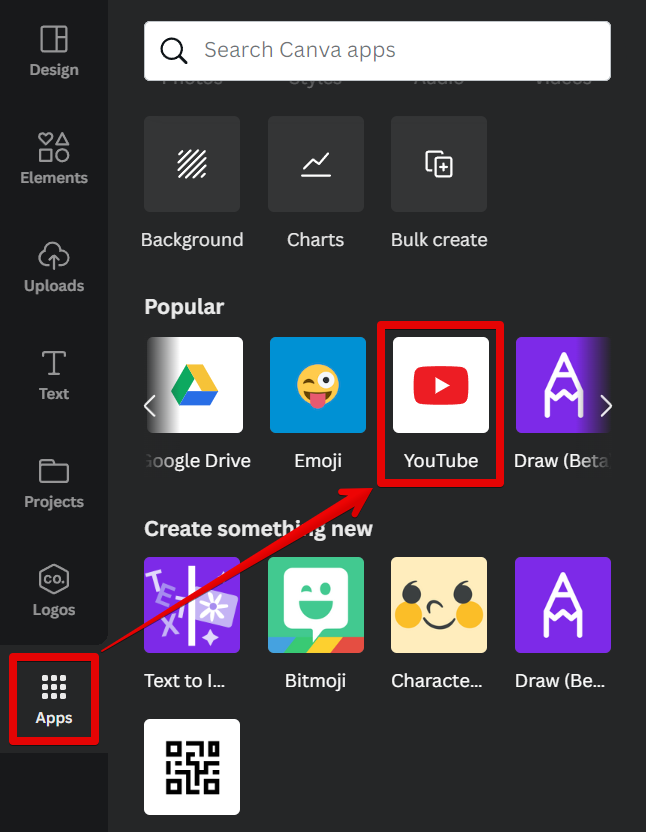646x832 pixels.
Task: Open the Character Builder app
Action: [439, 605]
